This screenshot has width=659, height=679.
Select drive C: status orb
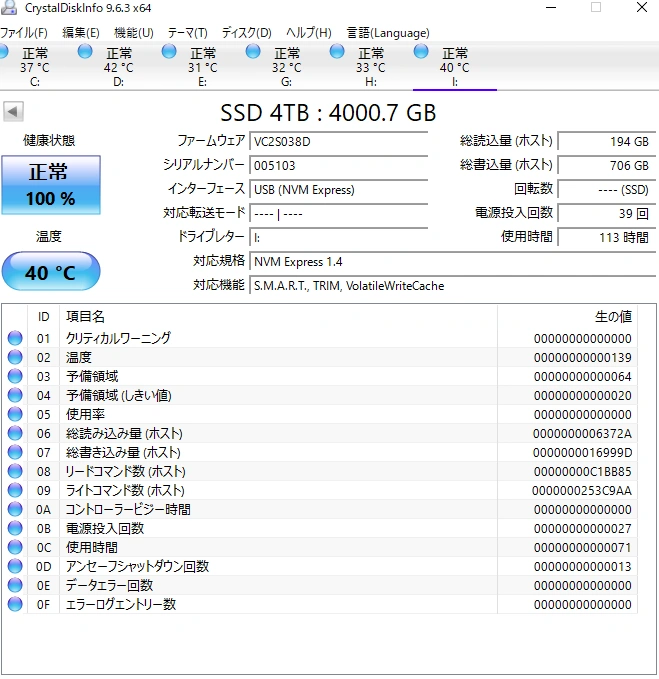4,52
